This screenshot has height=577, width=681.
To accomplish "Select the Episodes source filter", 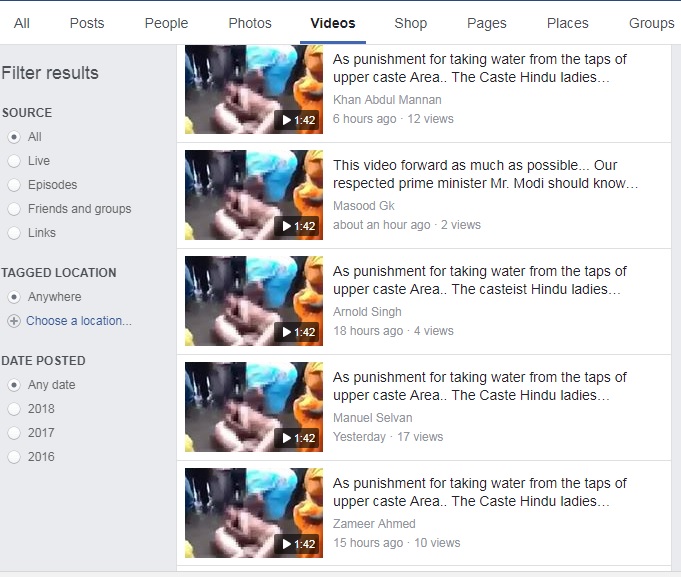I will [14, 185].
